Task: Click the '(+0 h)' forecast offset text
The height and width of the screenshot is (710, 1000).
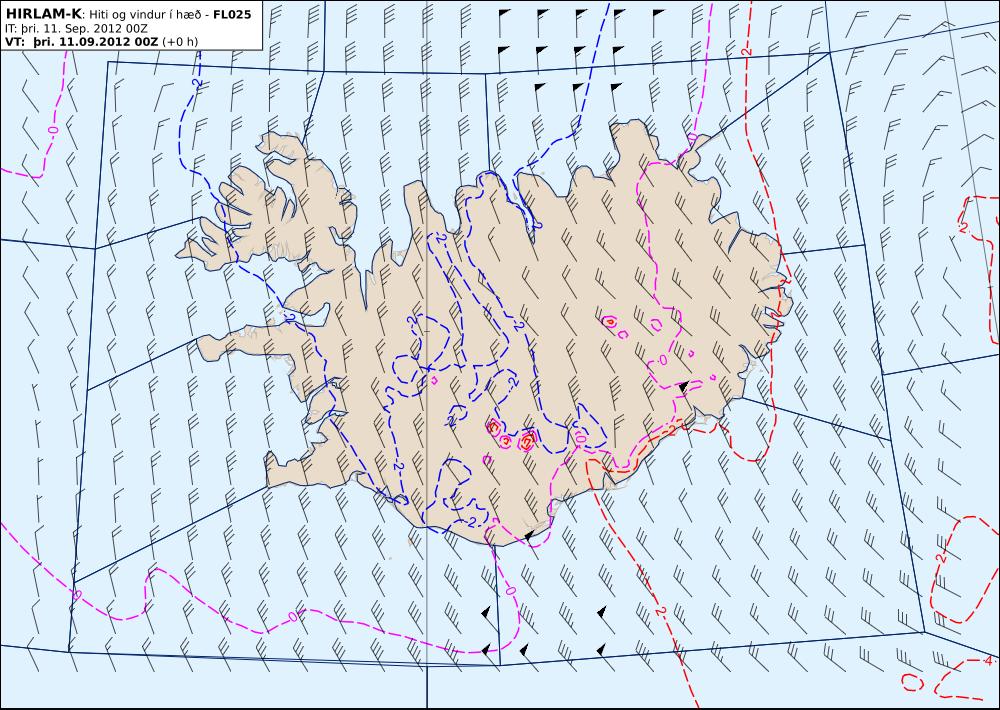Action: tap(180, 41)
